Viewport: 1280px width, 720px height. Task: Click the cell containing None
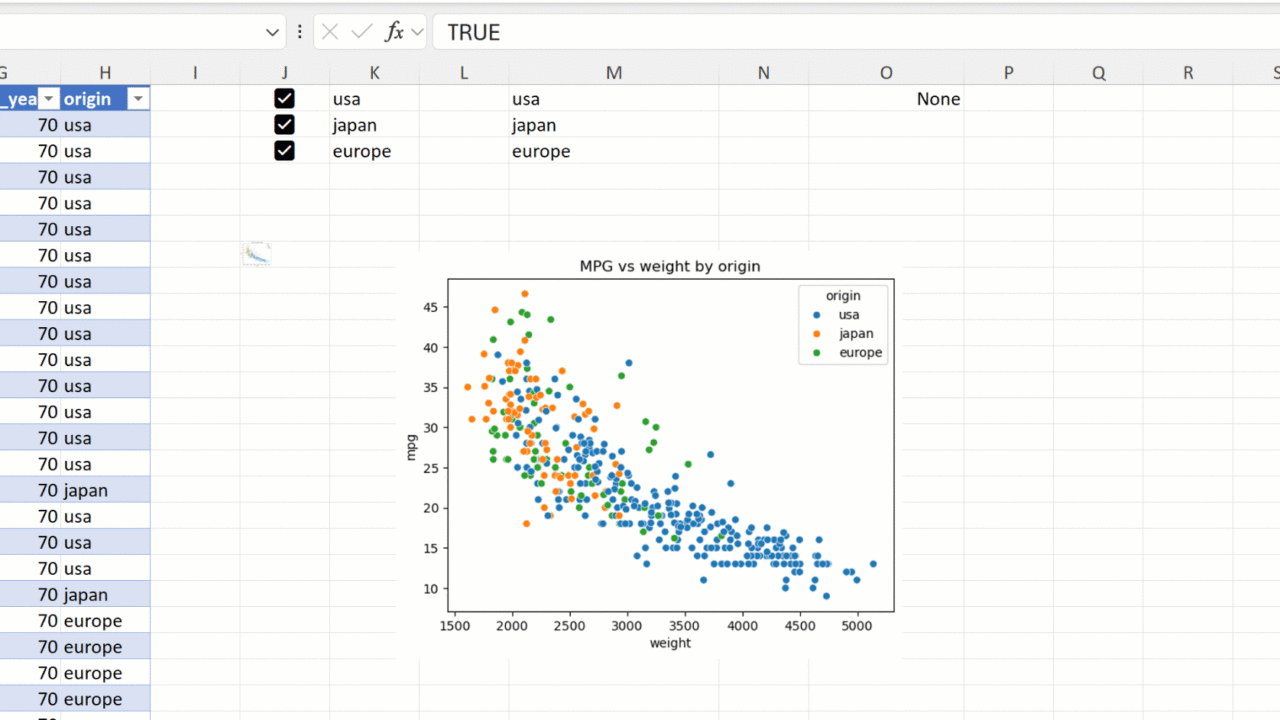point(938,99)
